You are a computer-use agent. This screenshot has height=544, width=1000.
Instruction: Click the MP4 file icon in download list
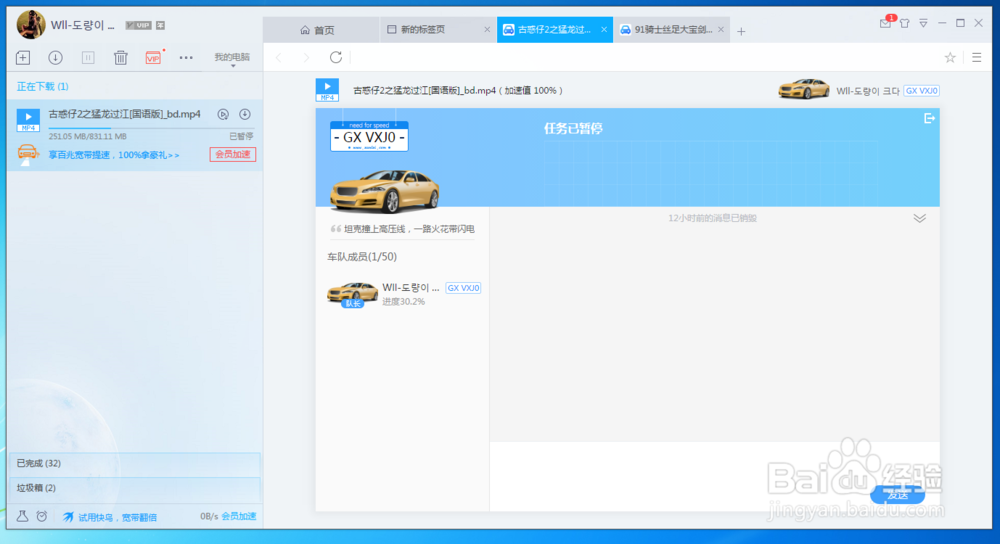(x=28, y=120)
